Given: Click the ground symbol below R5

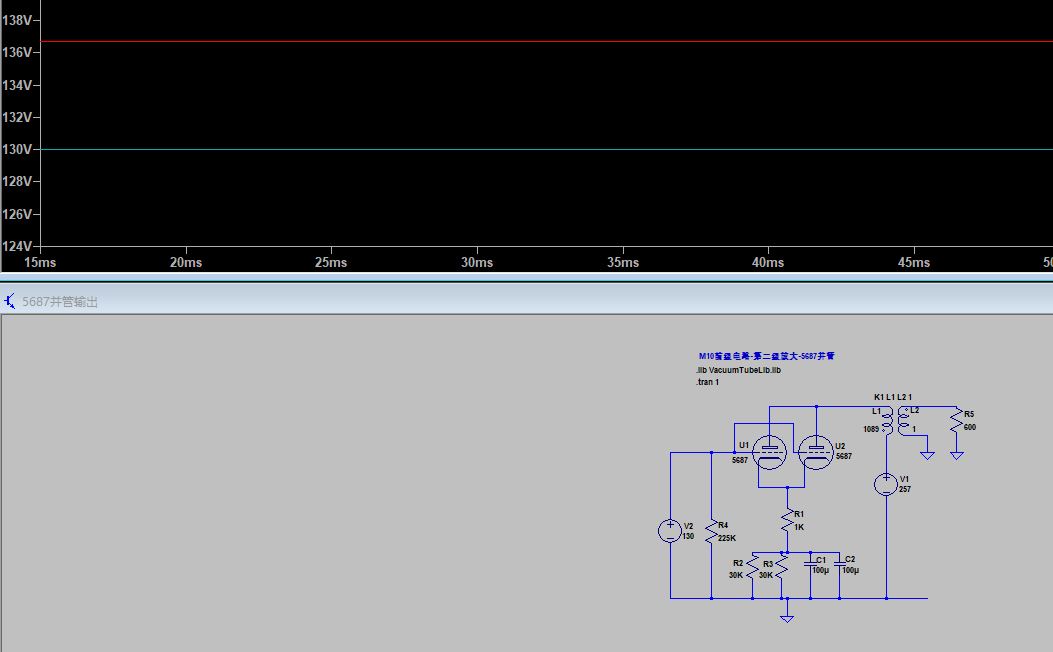Looking at the screenshot, I should pyautogui.click(x=957, y=455).
